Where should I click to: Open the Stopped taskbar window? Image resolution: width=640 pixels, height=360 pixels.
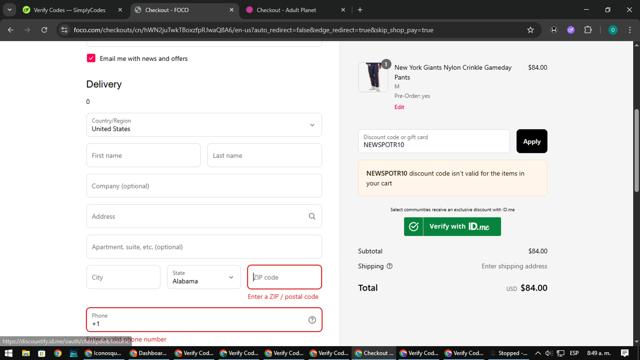pyautogui.click(x=509, y=353)
